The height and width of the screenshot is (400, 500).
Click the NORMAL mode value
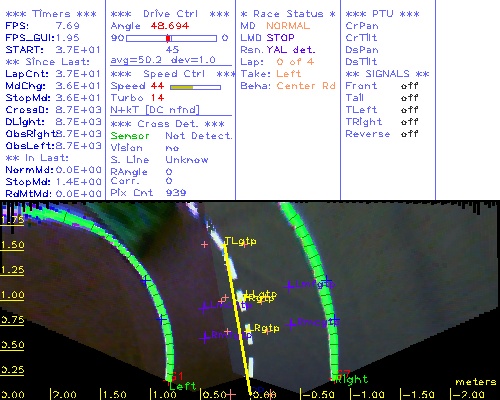tap(288, 26)
